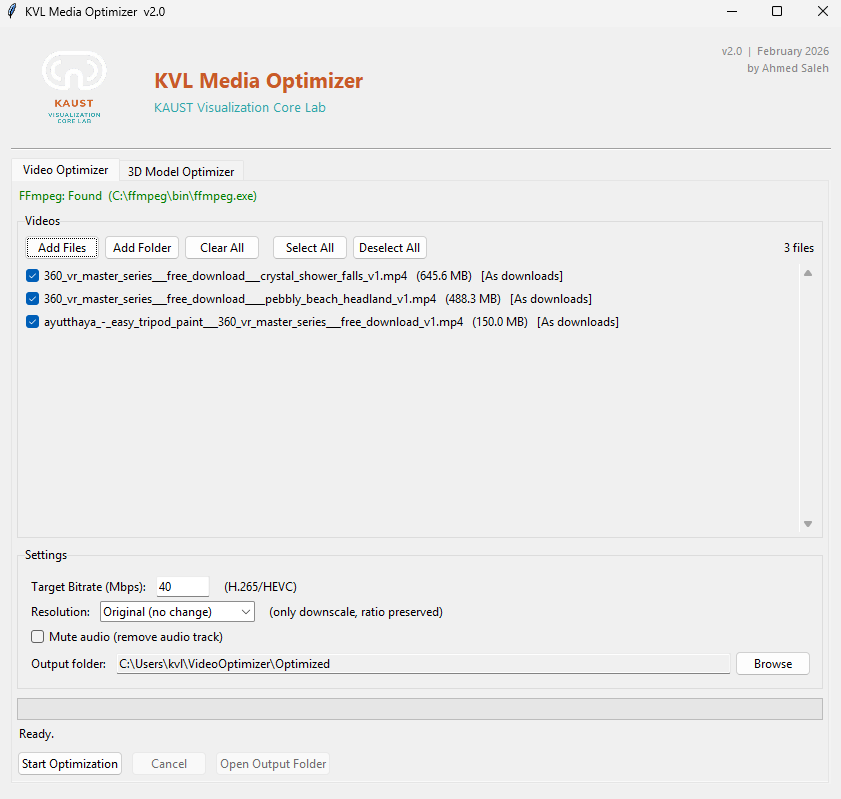Select the Video Optimizer tab
Viewport: 841px width, 799px height.
coord(65,170)
